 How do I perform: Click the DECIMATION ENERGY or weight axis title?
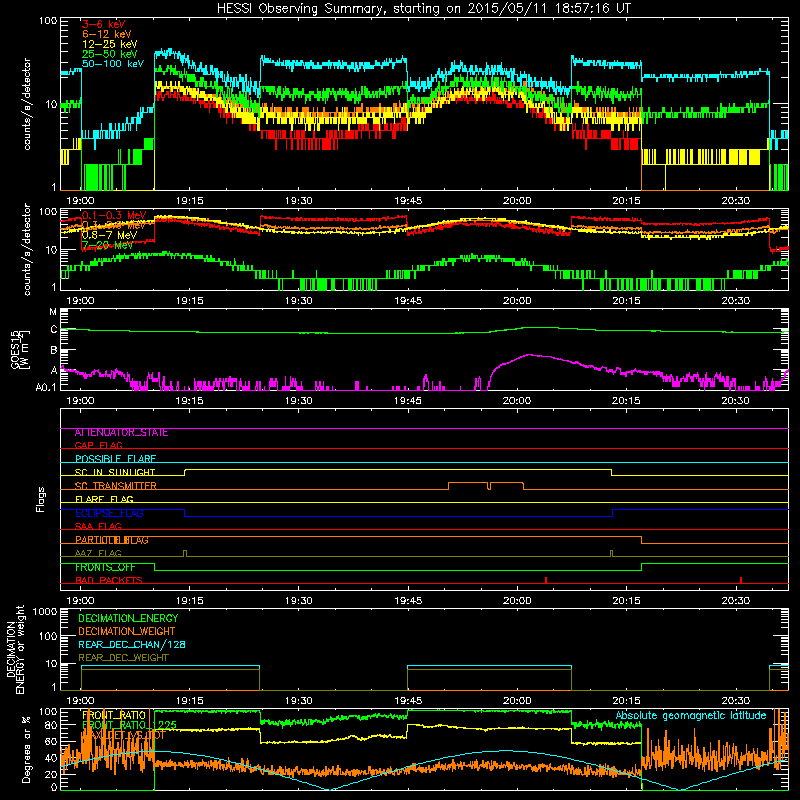pyautogui.click(x=15, y=650)
